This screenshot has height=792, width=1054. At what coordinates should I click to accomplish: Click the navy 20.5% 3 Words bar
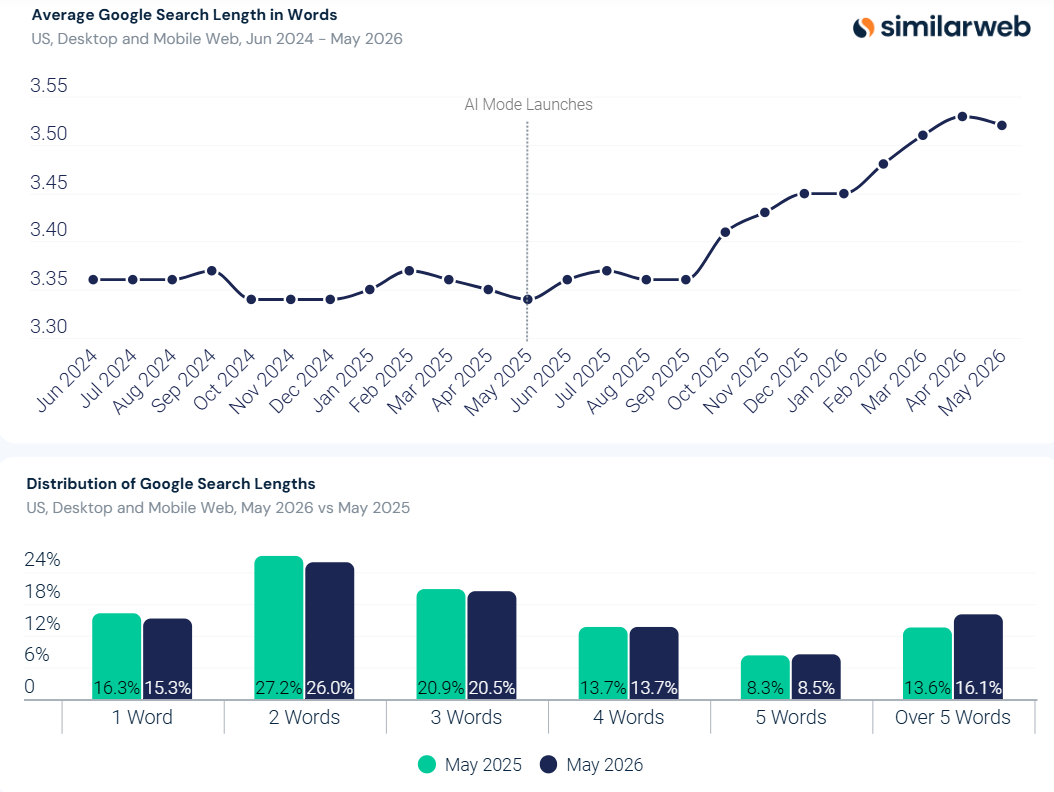(x=492, y=645)
